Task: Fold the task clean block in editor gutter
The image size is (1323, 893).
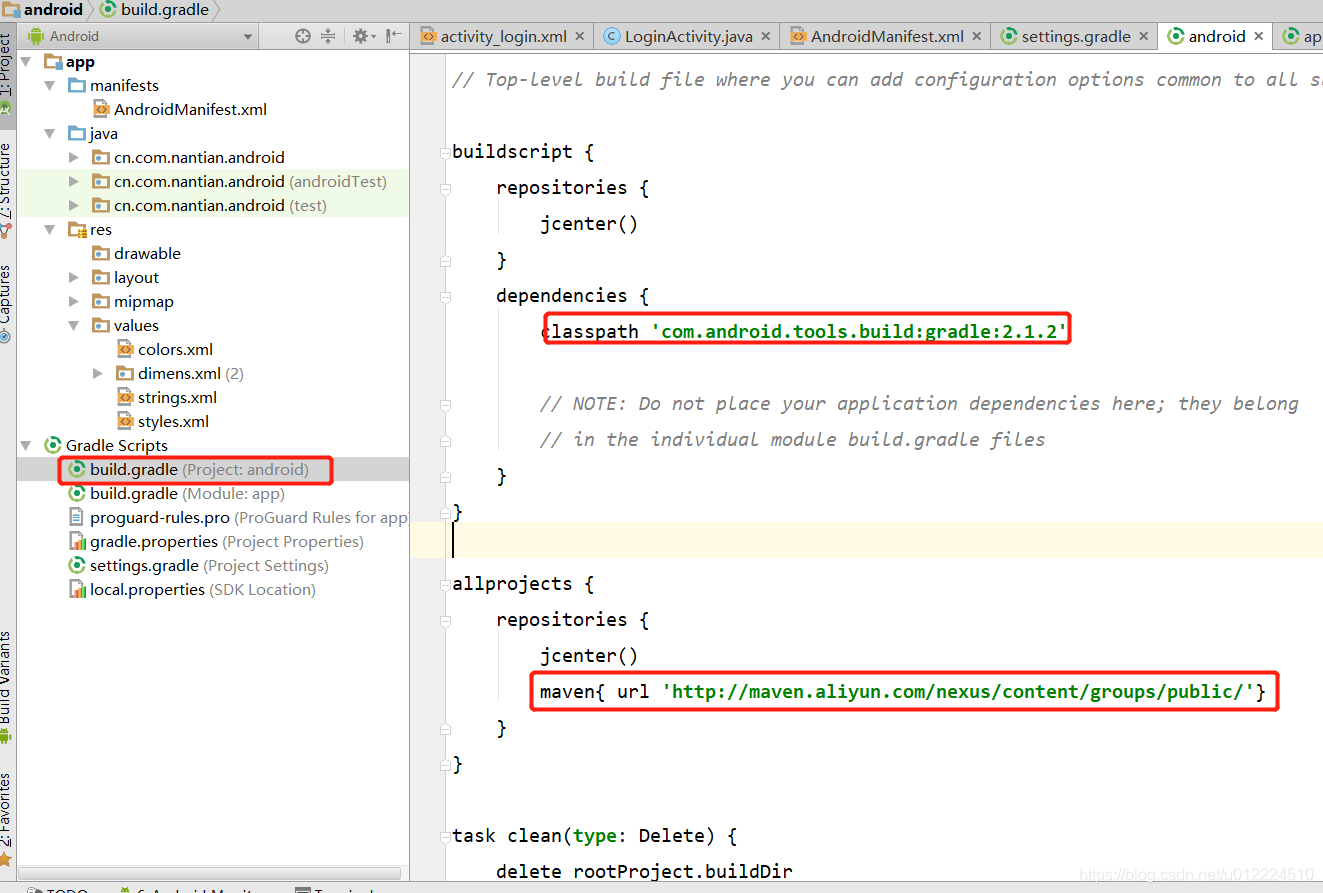Action: coord(445,837)
